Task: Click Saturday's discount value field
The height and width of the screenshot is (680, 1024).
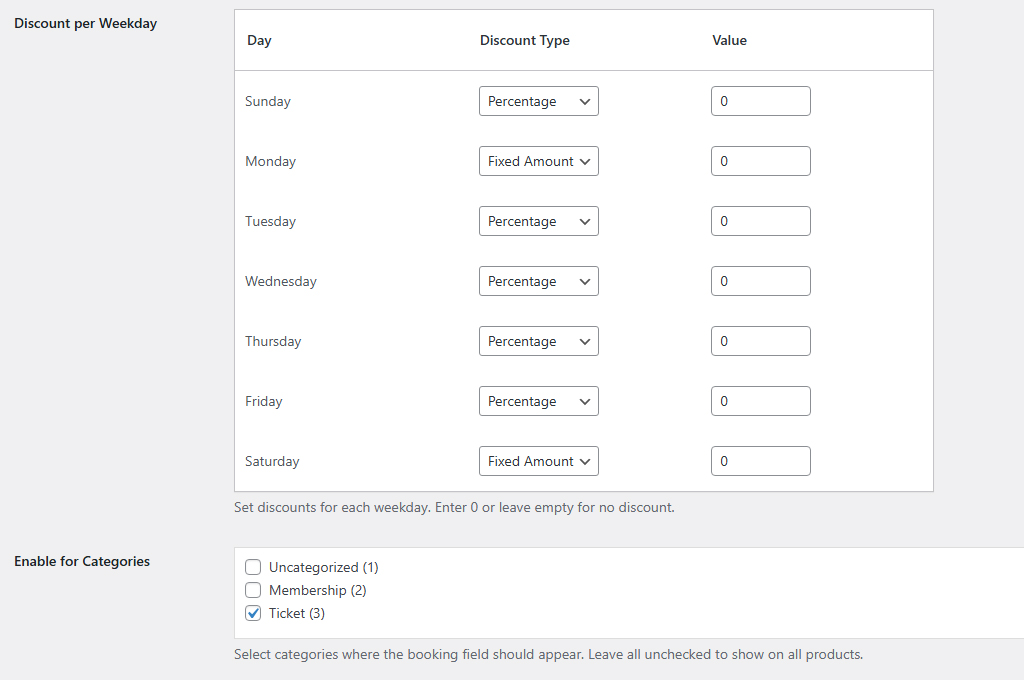Action: pyautogui.click(x=760, y=461)
